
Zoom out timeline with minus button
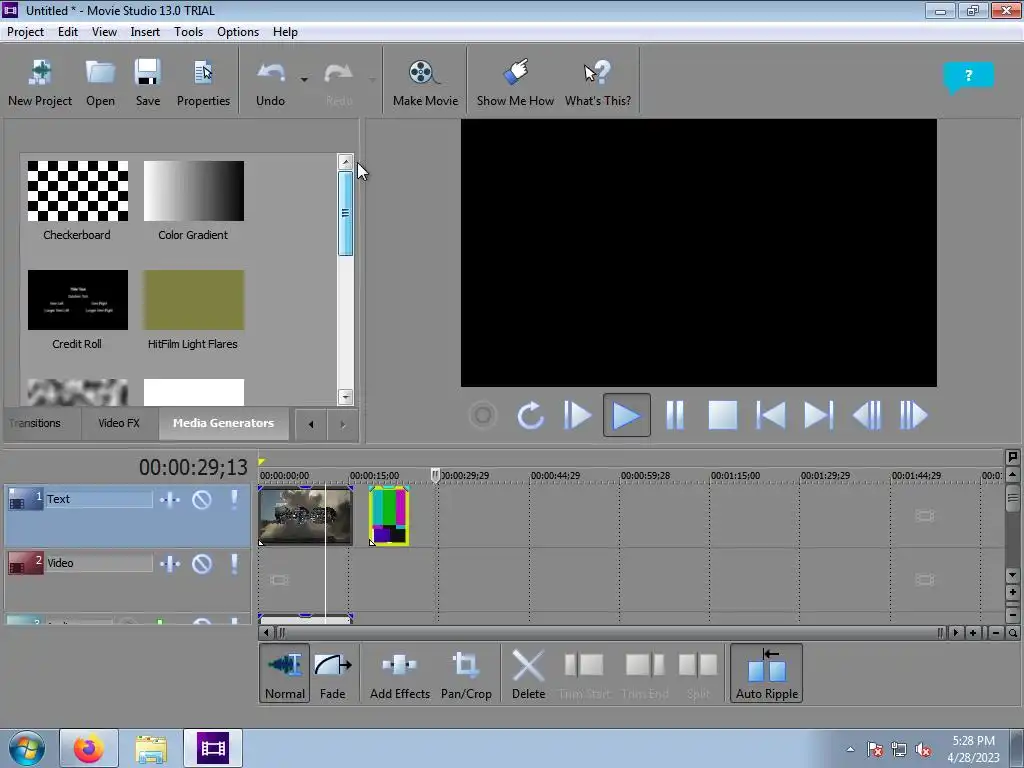pyautogui.click(x=995, y=633)
